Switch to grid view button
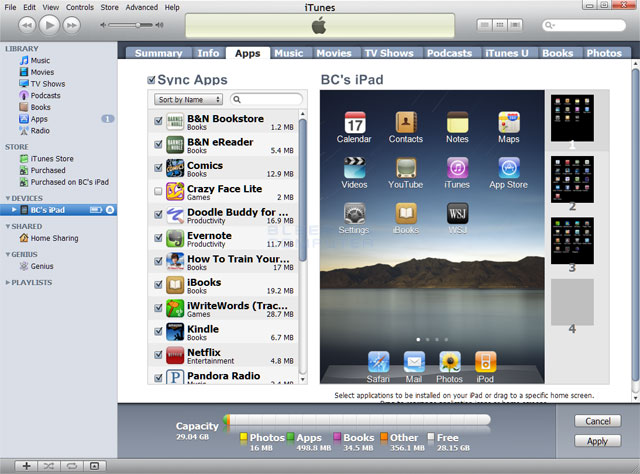 [x=500, y=25]
